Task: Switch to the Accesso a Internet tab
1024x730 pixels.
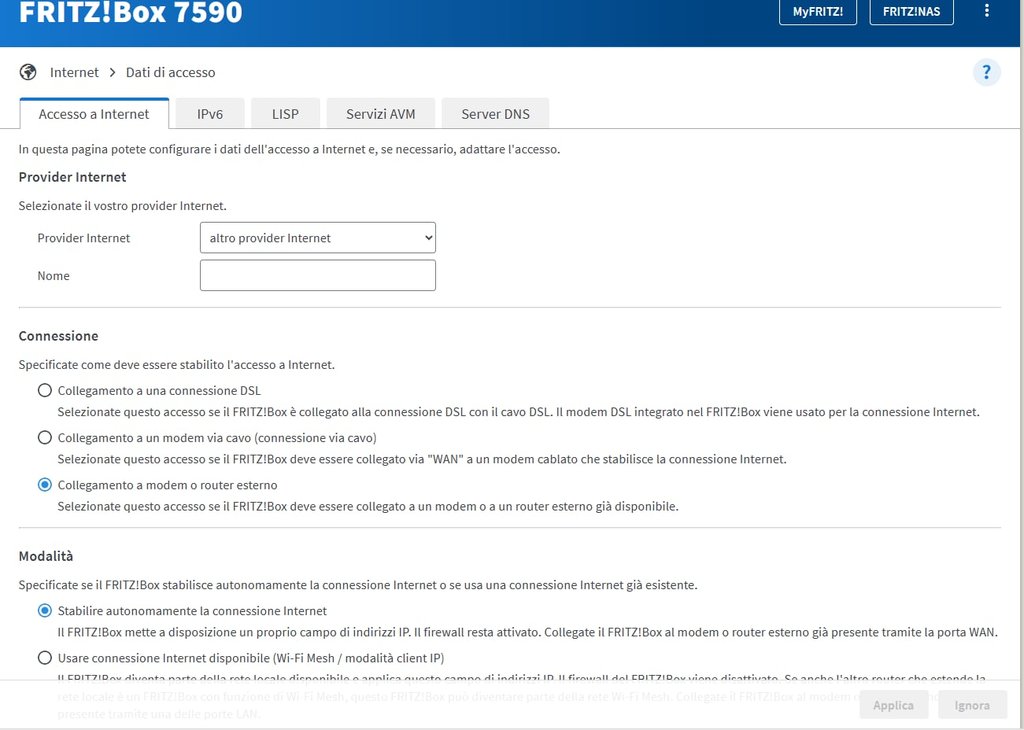Action: [x=94, y=114]
